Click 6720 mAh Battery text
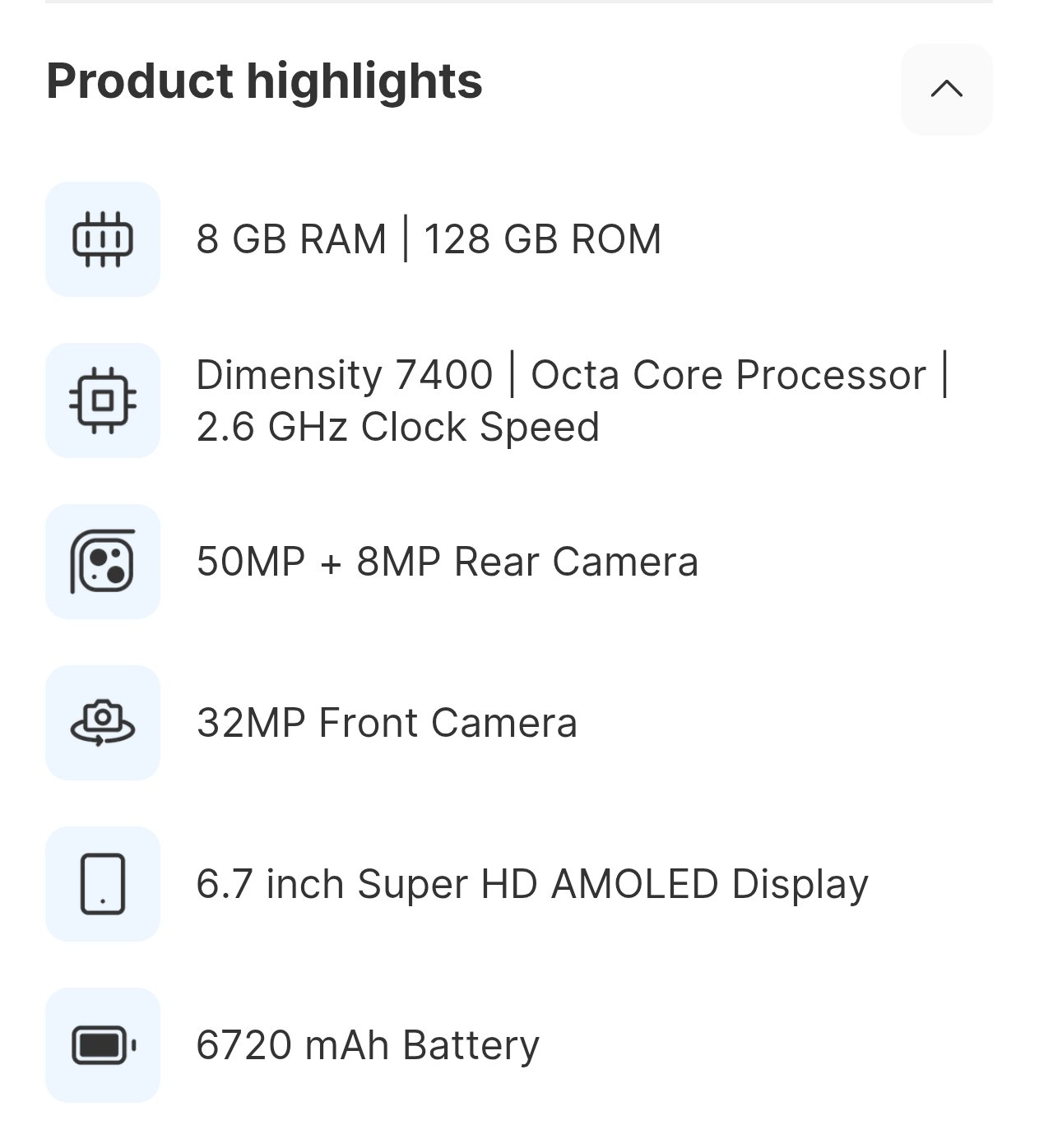The width and height of the screenshot is (1039, 1148). coord(368,1045)
